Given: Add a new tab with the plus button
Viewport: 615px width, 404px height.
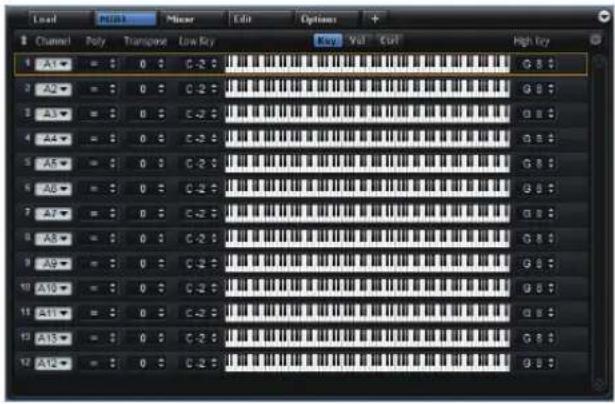Looking at the screenshot, I should click(x=375, y=19).
